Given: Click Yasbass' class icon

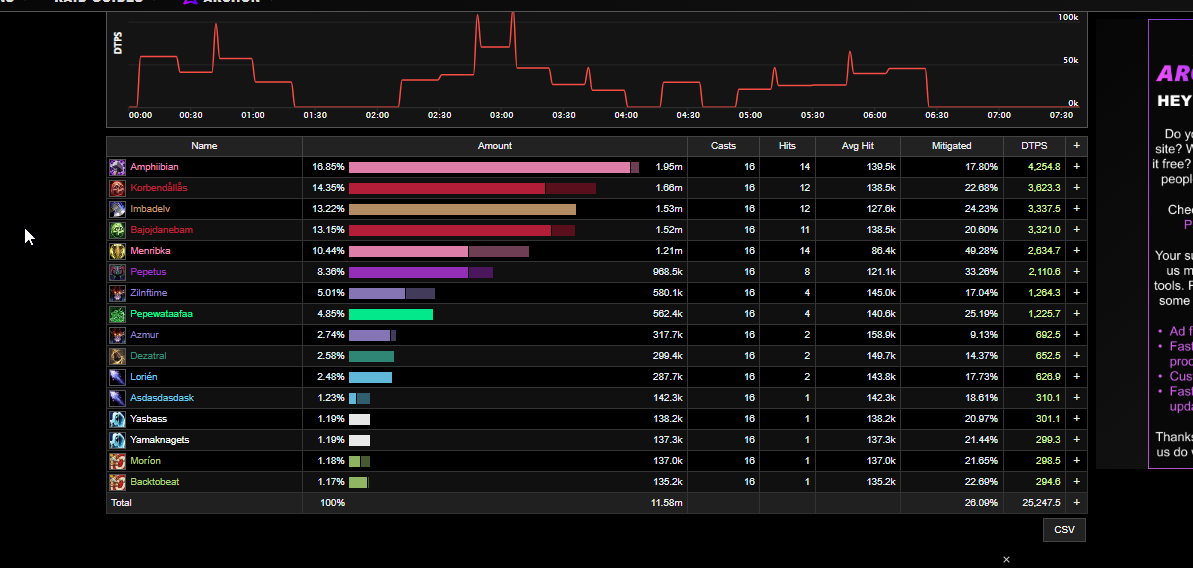Looking at the screenshot, I should [x=116, y=419].
